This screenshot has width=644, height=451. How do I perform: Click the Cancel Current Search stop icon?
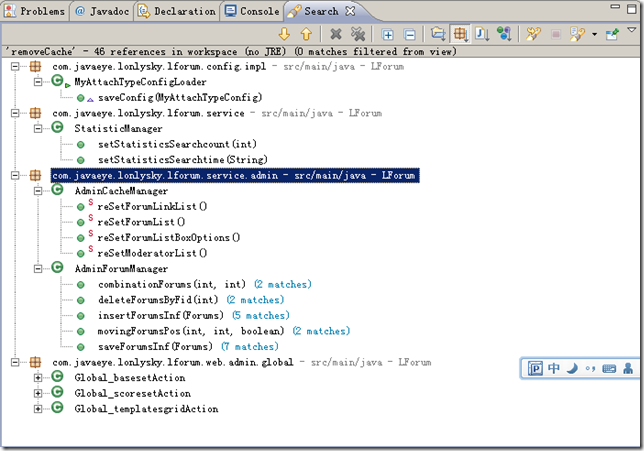pos(556,34)
